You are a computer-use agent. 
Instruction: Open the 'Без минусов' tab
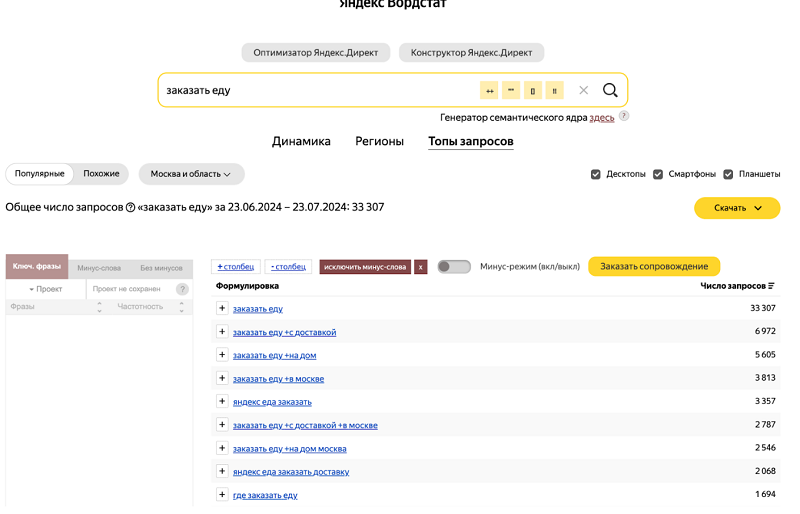point(161,268)
